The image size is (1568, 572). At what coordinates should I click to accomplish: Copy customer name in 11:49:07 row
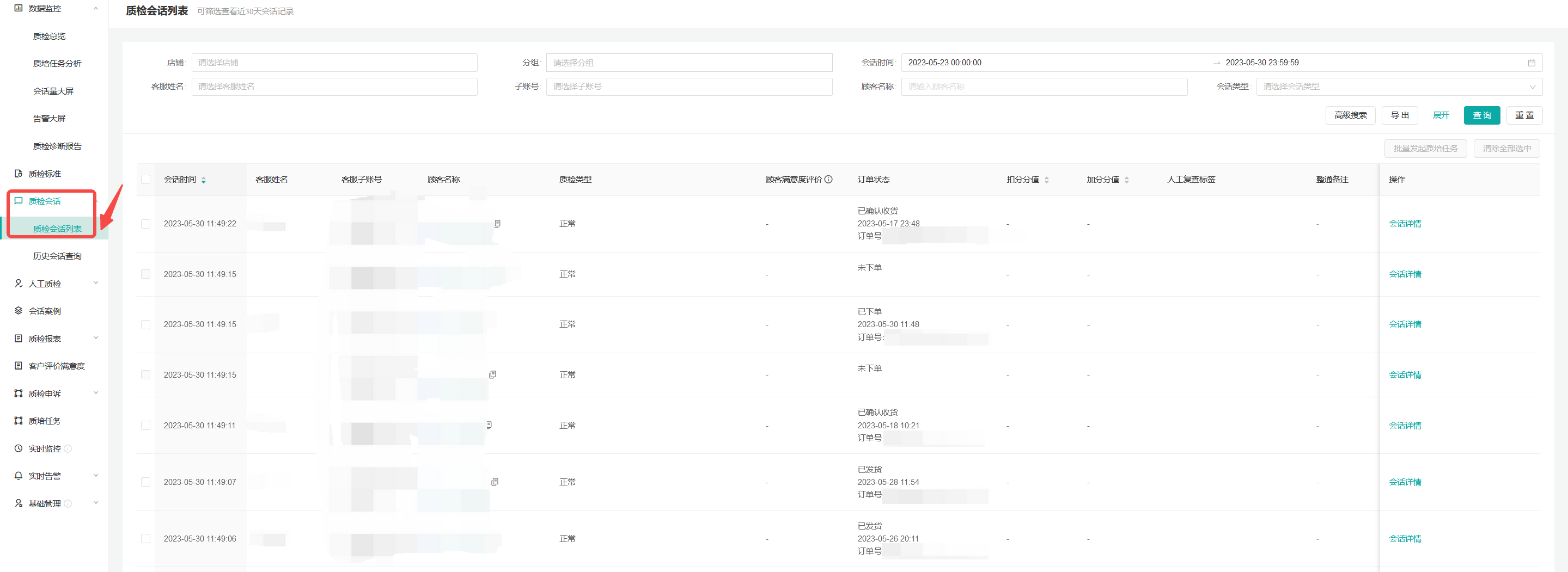click(x=495, y=482)
